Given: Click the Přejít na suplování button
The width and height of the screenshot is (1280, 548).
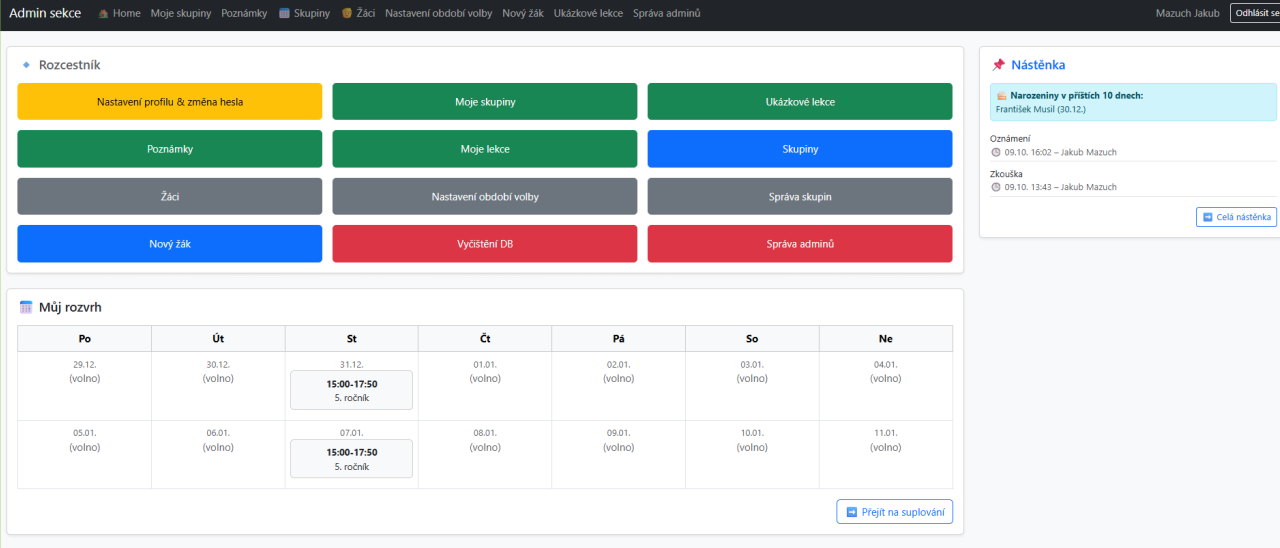Looking at the screenshot, I should [x=895, y=512].
